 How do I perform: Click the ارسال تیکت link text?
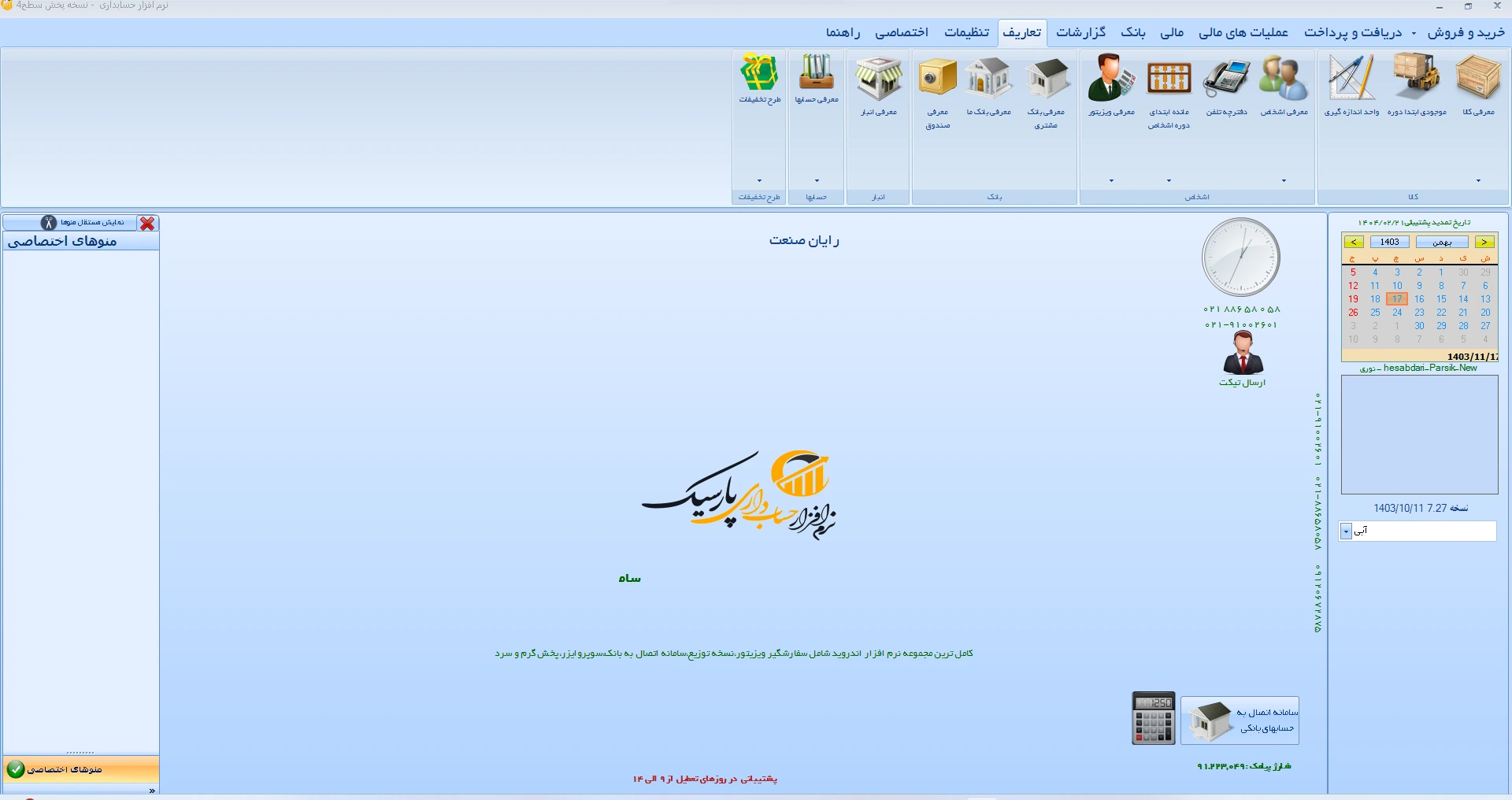1243,383
